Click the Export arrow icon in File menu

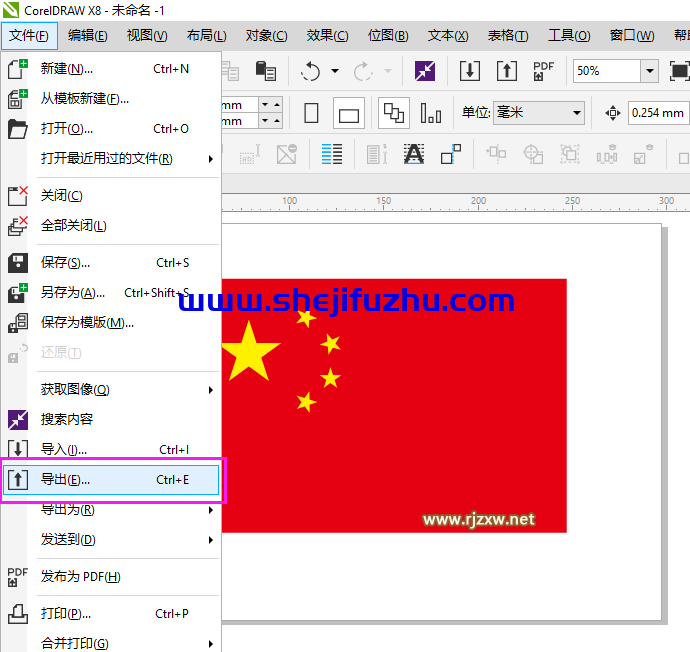(x=18, y=479)
